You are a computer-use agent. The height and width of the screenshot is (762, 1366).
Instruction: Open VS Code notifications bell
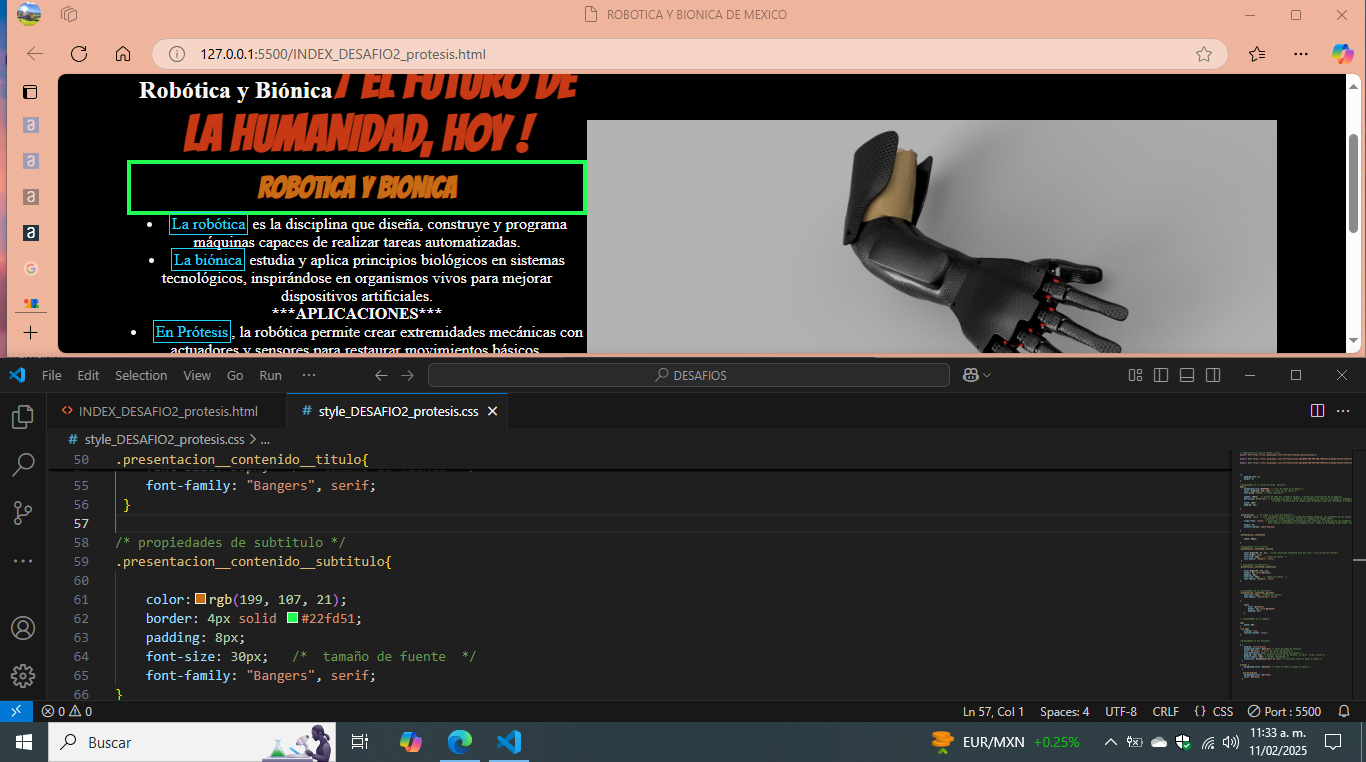tap(1344, 711)
